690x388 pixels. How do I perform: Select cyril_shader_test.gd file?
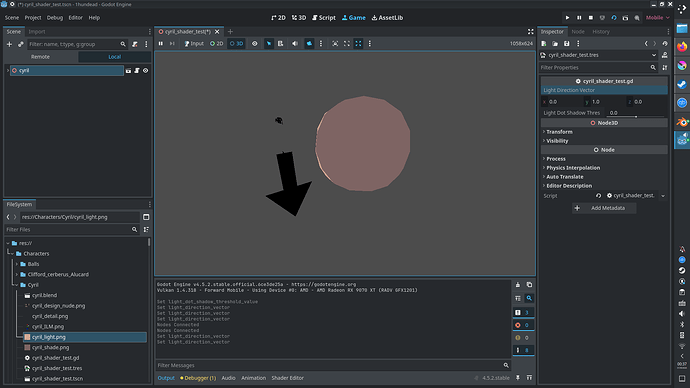(x=55, y=358)
